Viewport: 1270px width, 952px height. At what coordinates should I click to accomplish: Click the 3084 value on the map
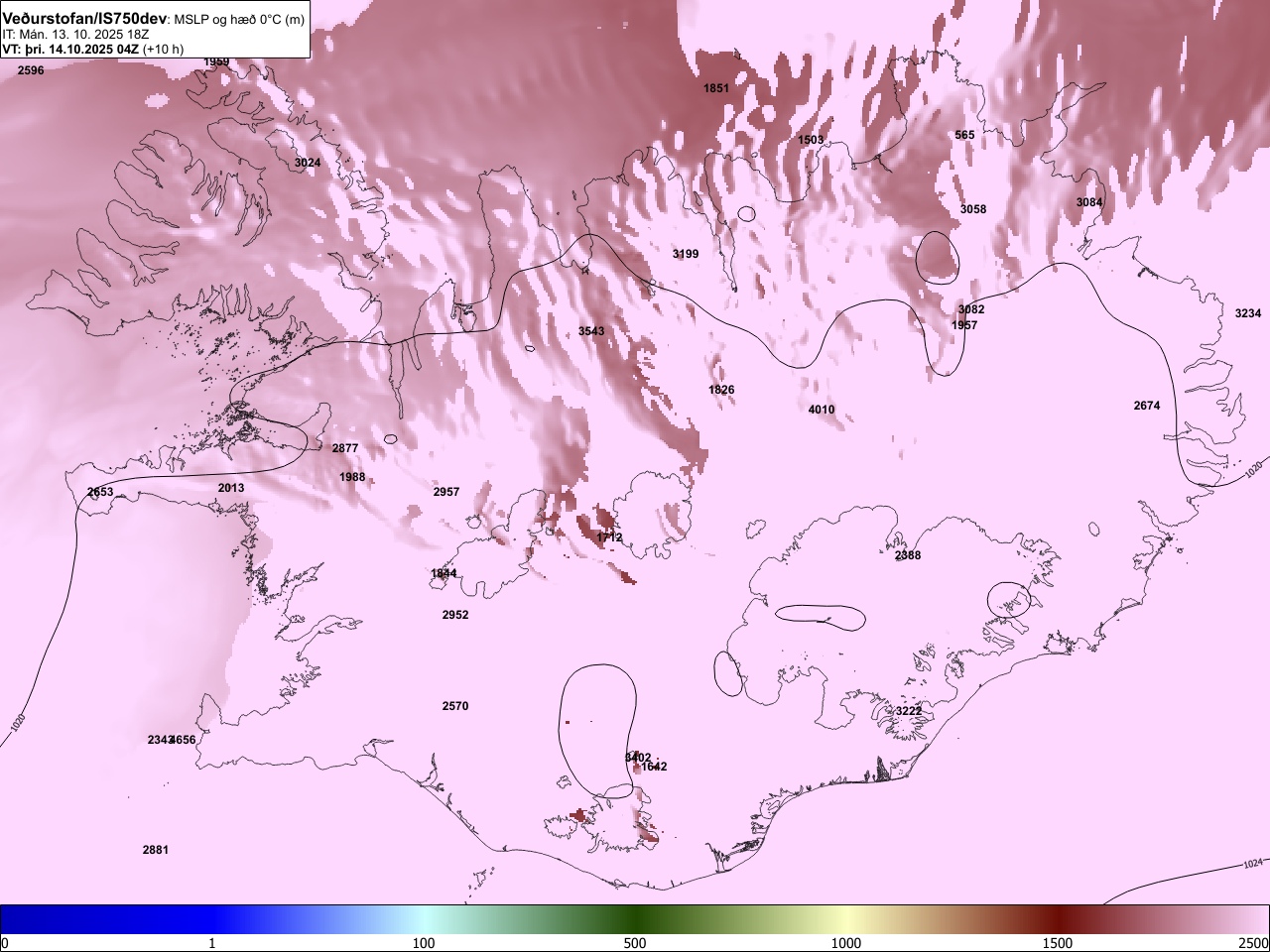(x=1089, y=202)
